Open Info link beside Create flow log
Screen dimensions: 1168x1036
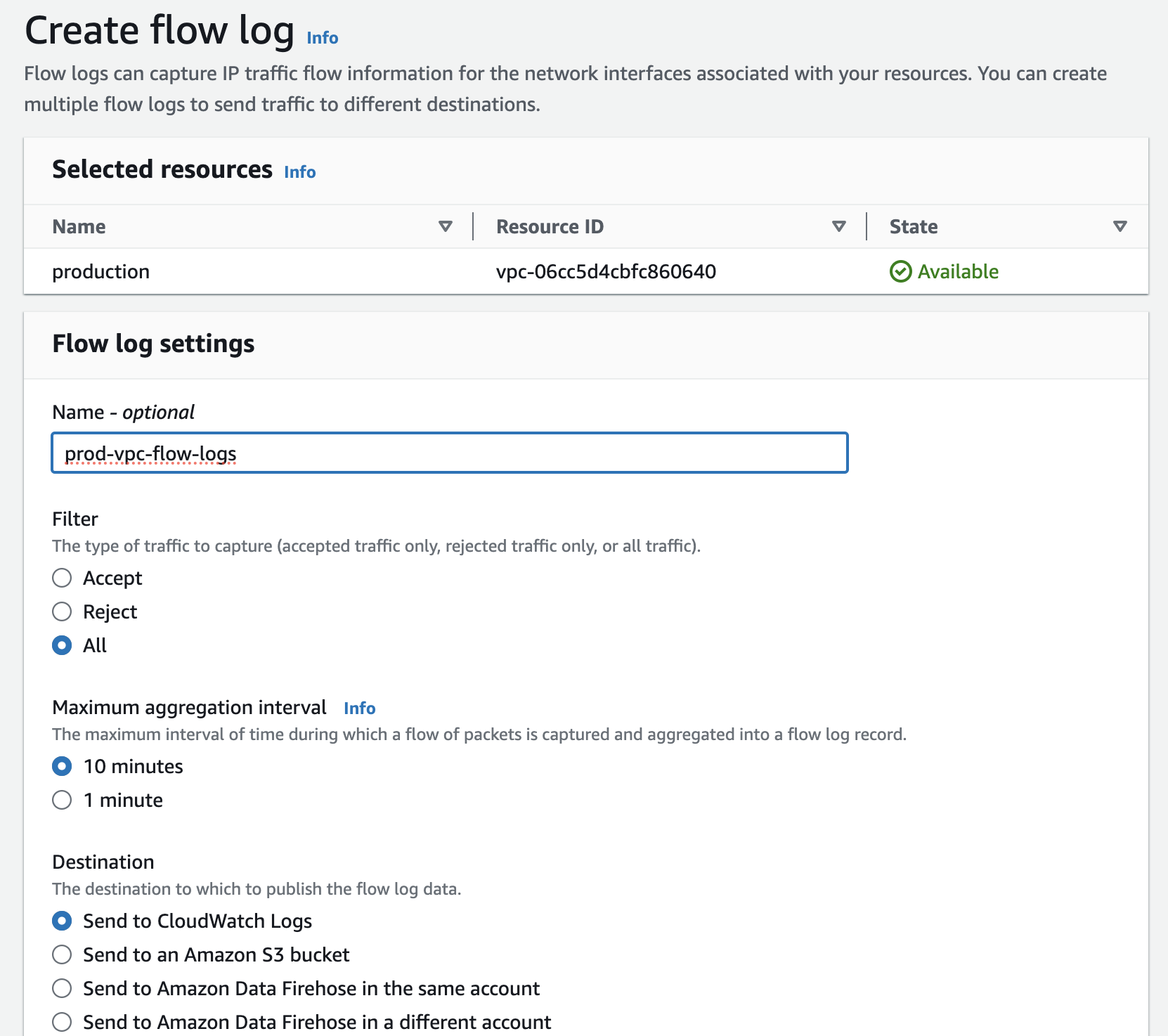(322, 38)
